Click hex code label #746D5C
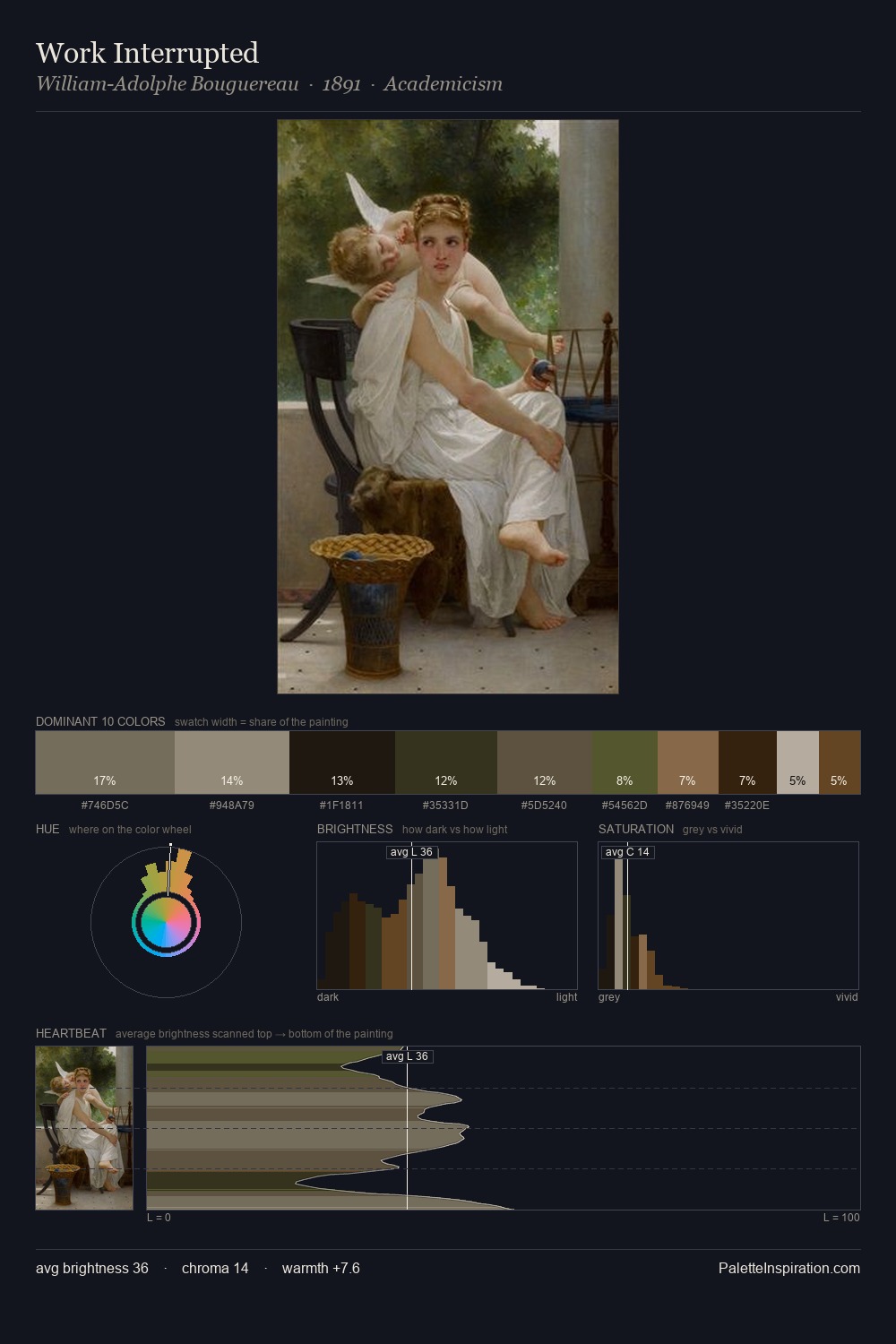This screenshot has width=896, height=1344. 105,806
